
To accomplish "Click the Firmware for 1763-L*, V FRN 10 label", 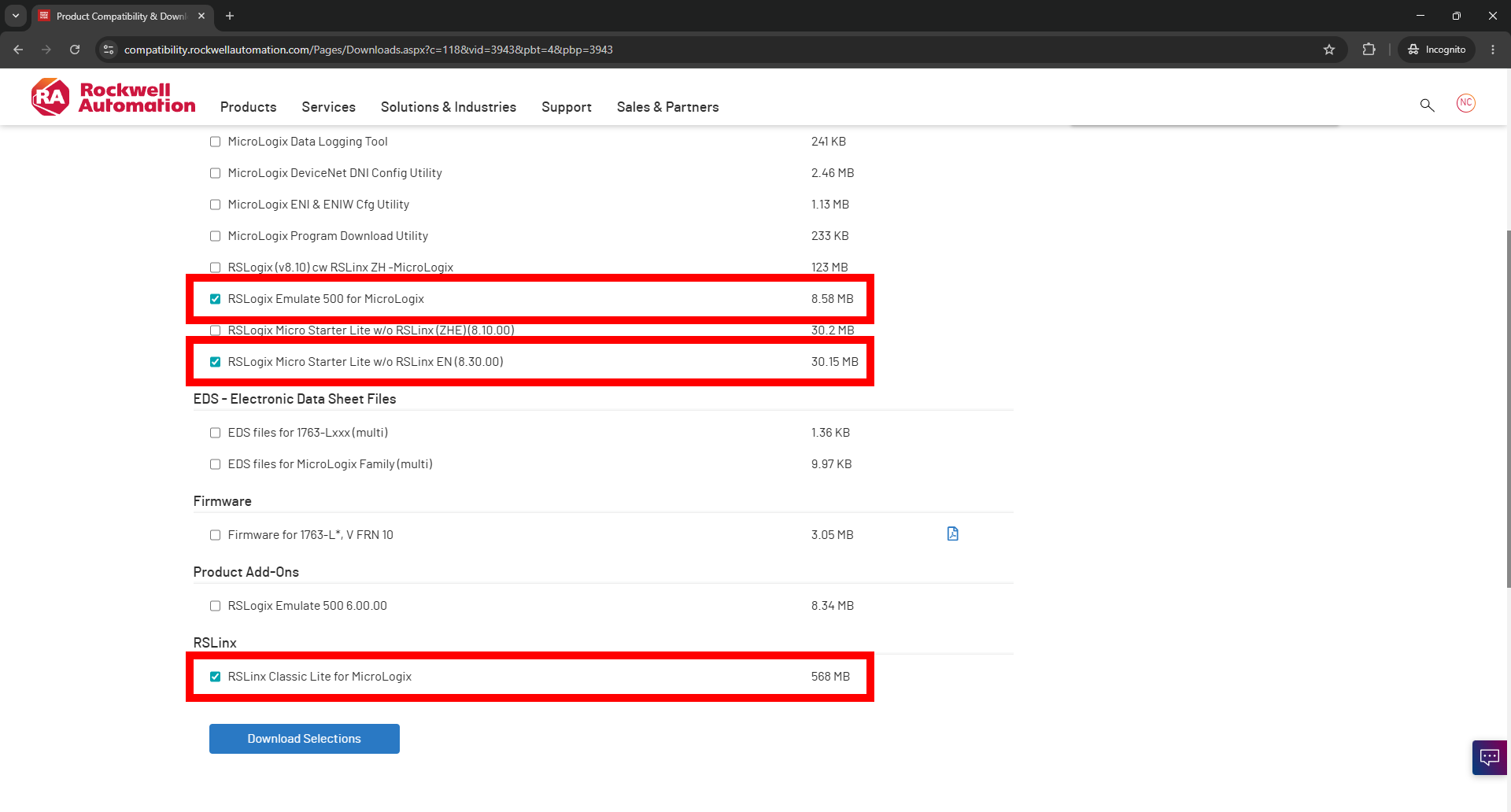I will (311, 535).
